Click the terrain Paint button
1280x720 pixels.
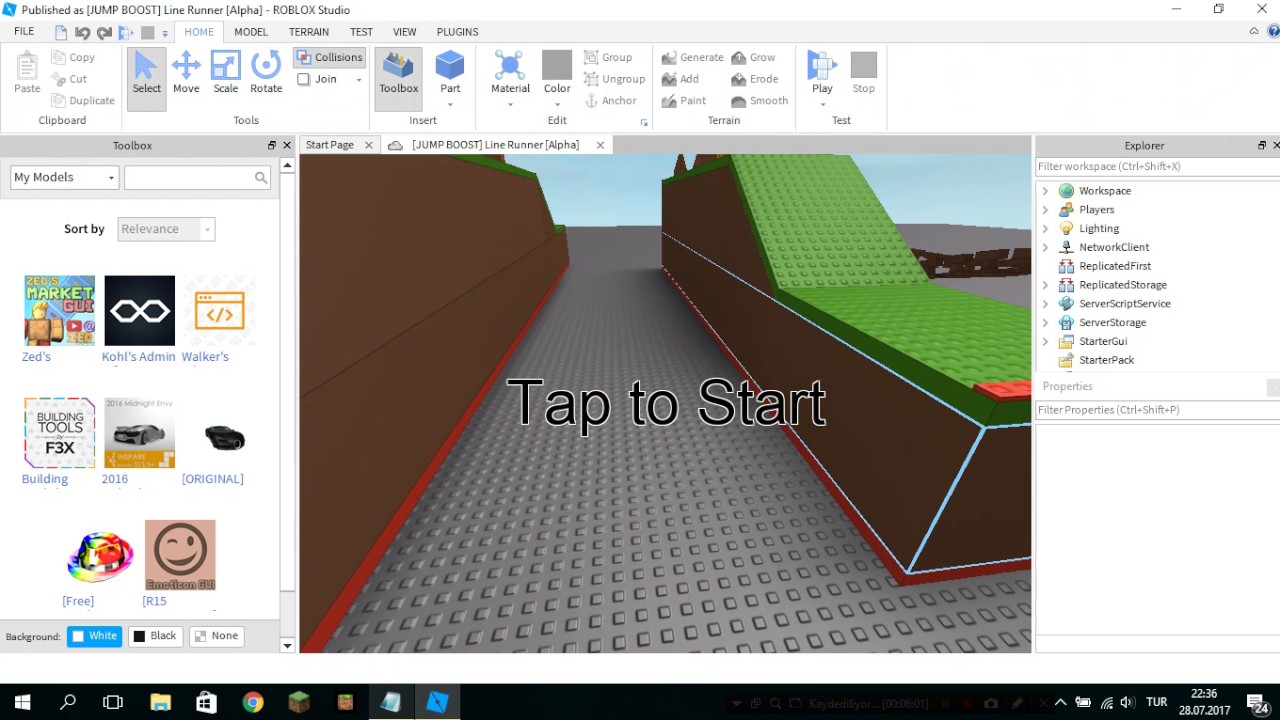coord(684,100)
